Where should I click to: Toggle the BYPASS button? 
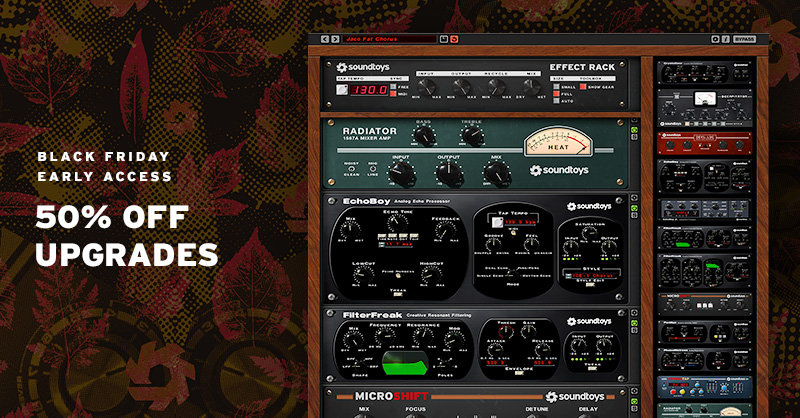[744, 39]
